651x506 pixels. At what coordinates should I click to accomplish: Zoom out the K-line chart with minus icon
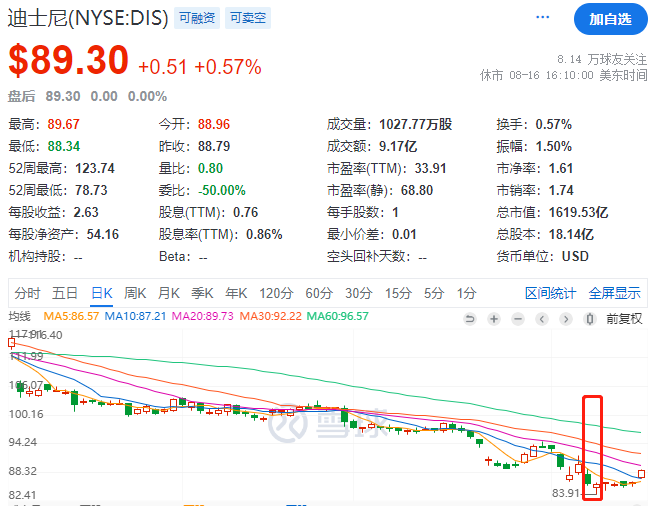coord(518,319)
